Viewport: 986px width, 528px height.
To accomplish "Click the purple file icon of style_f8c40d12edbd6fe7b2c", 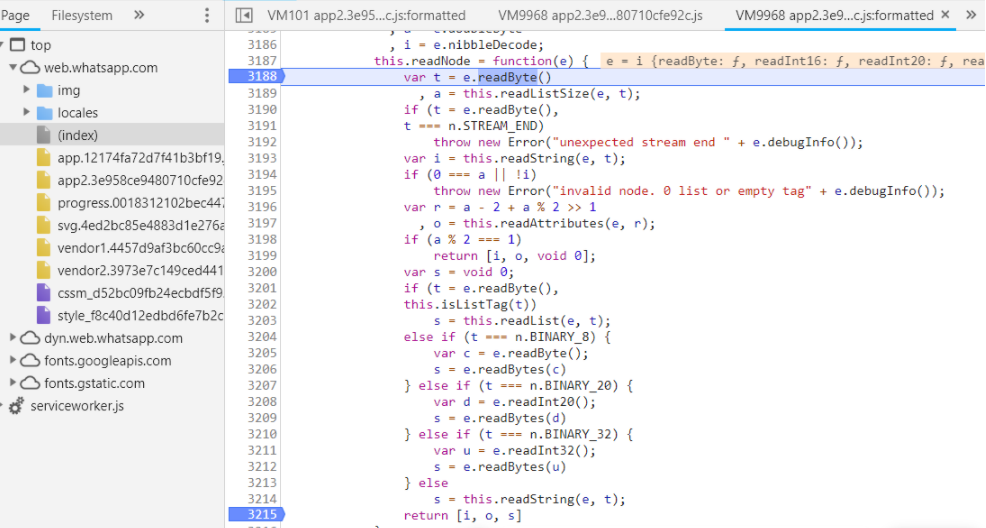I will click(43, 316).
